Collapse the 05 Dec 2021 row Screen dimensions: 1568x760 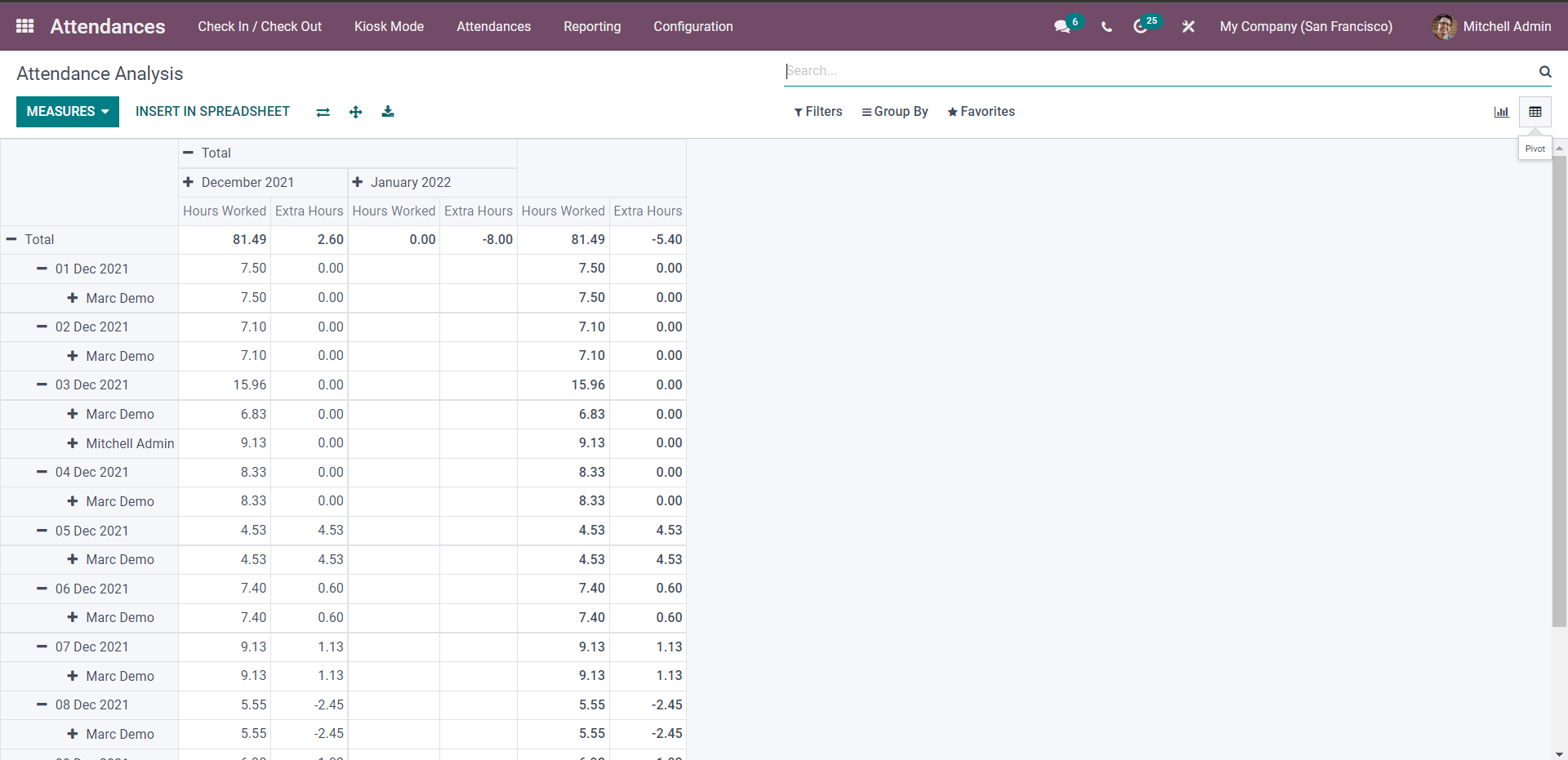point(89,531)
